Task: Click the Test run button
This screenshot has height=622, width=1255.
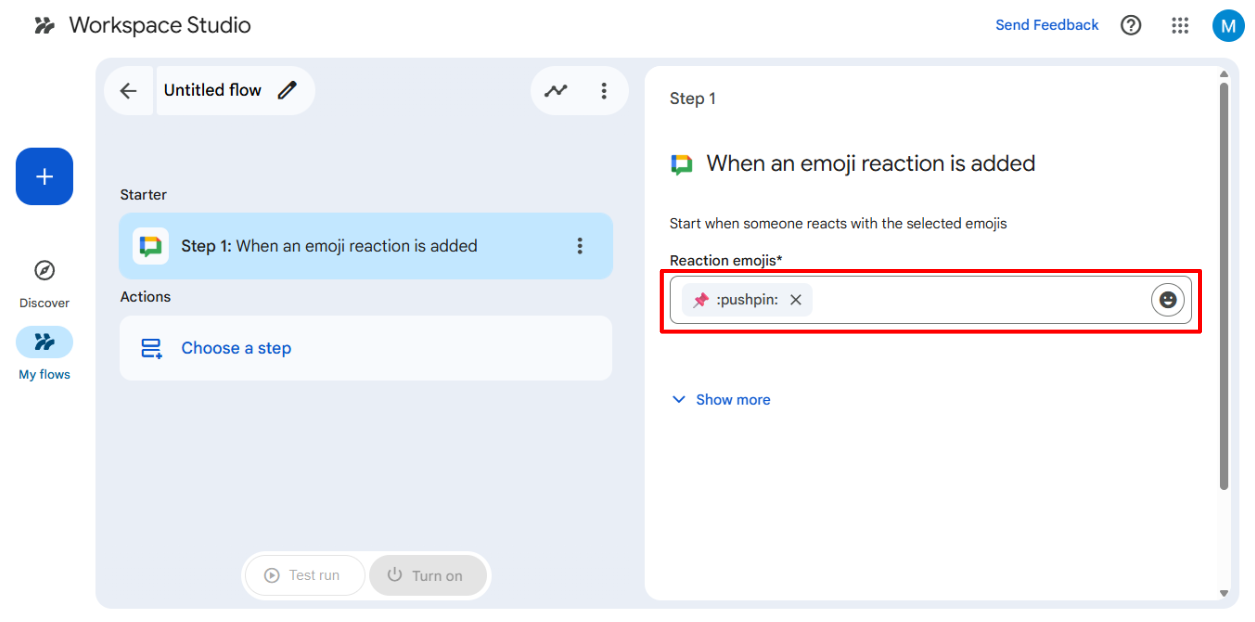Action: [303, 576]
